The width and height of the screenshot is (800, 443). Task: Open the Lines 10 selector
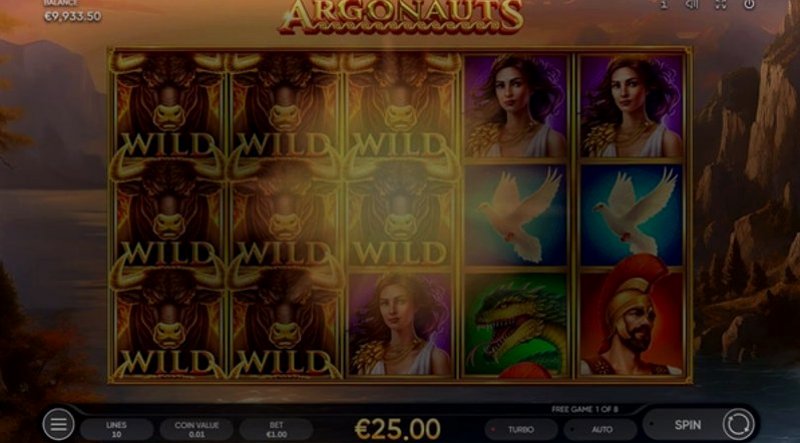coord(116,430)
